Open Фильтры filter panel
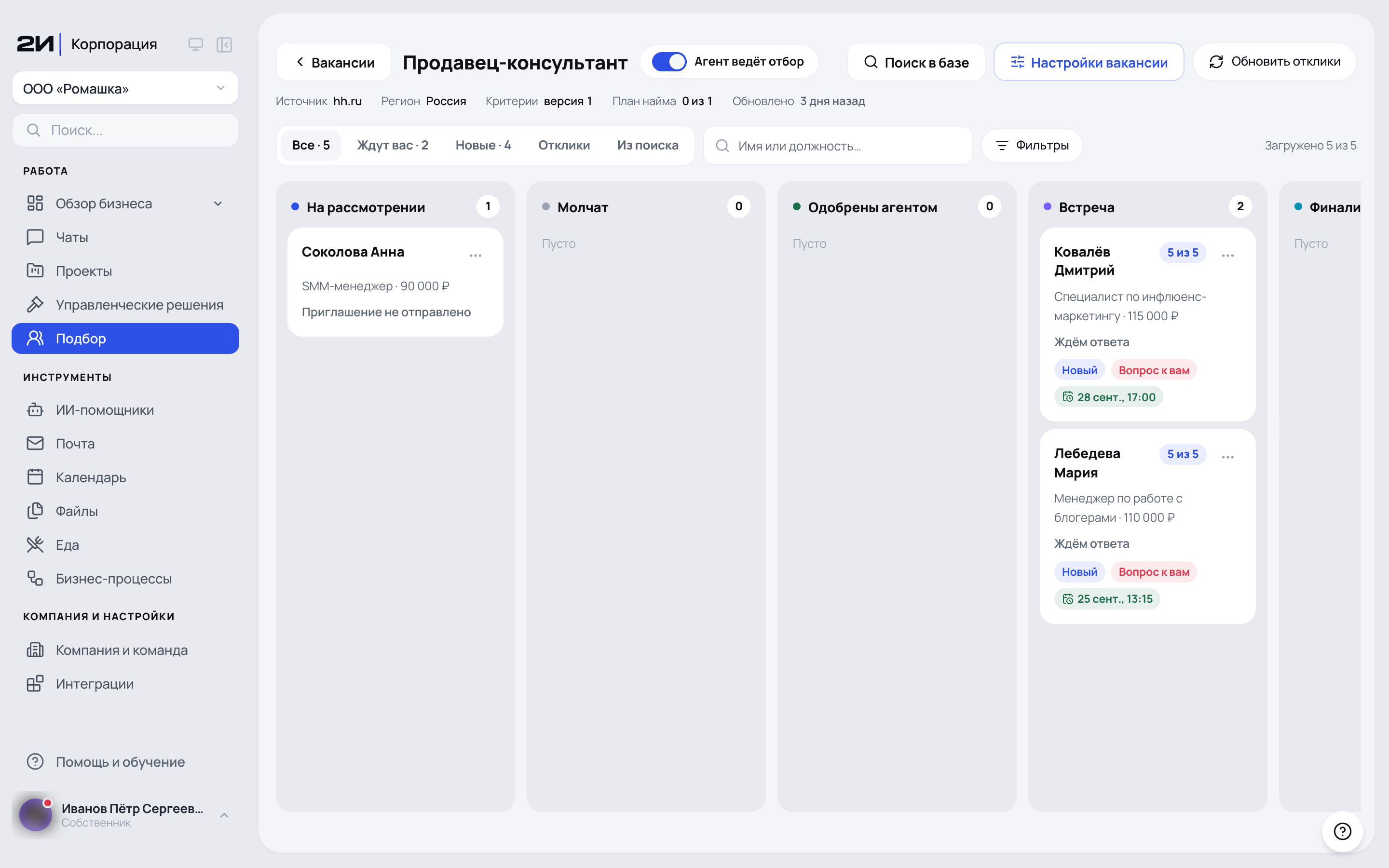Screen dimensions: 1389x868 click(x=1032, y=146)
